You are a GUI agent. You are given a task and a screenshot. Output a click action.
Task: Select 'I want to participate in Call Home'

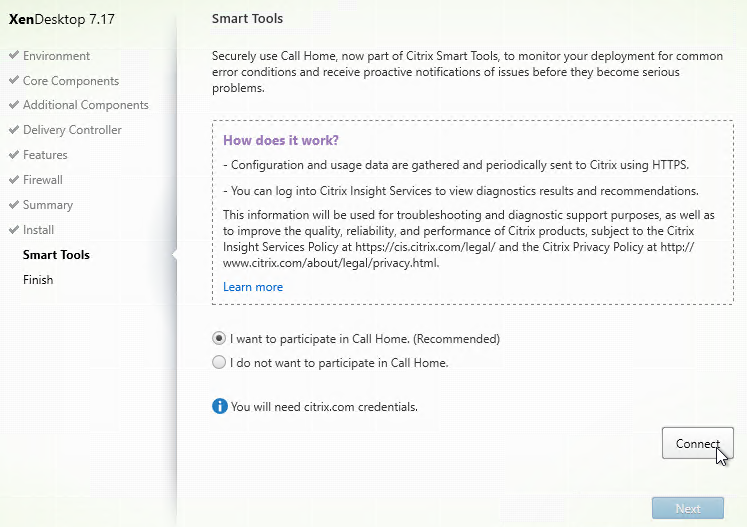(219, 339)
